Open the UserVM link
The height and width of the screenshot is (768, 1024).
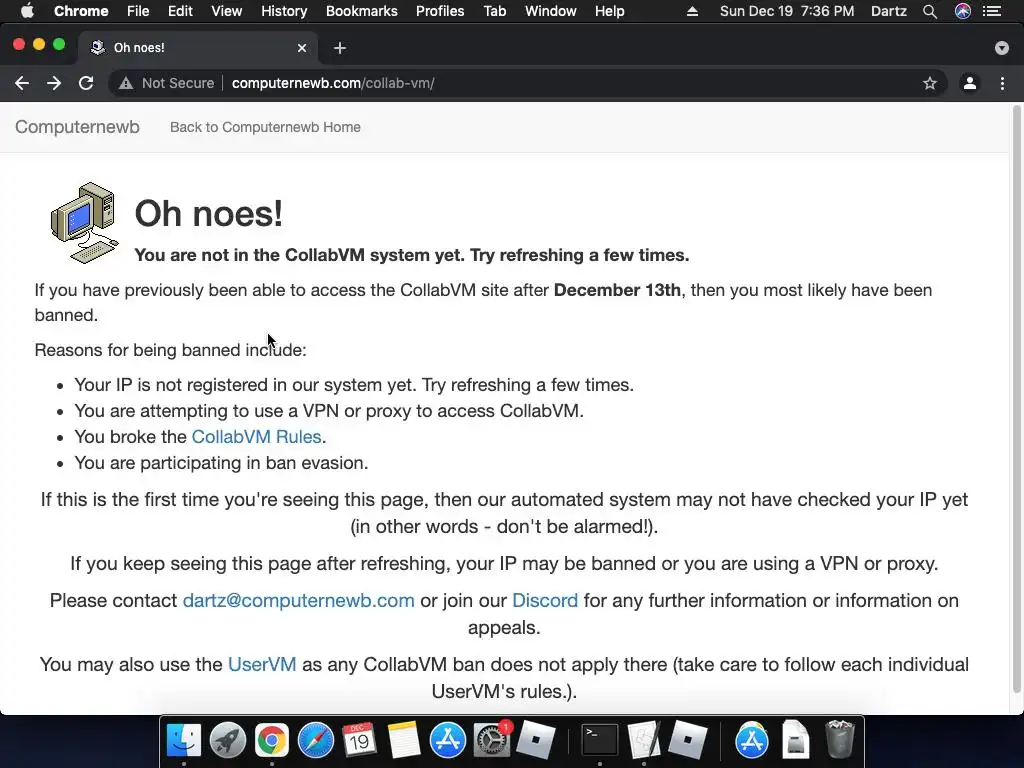tap(262, 664)
